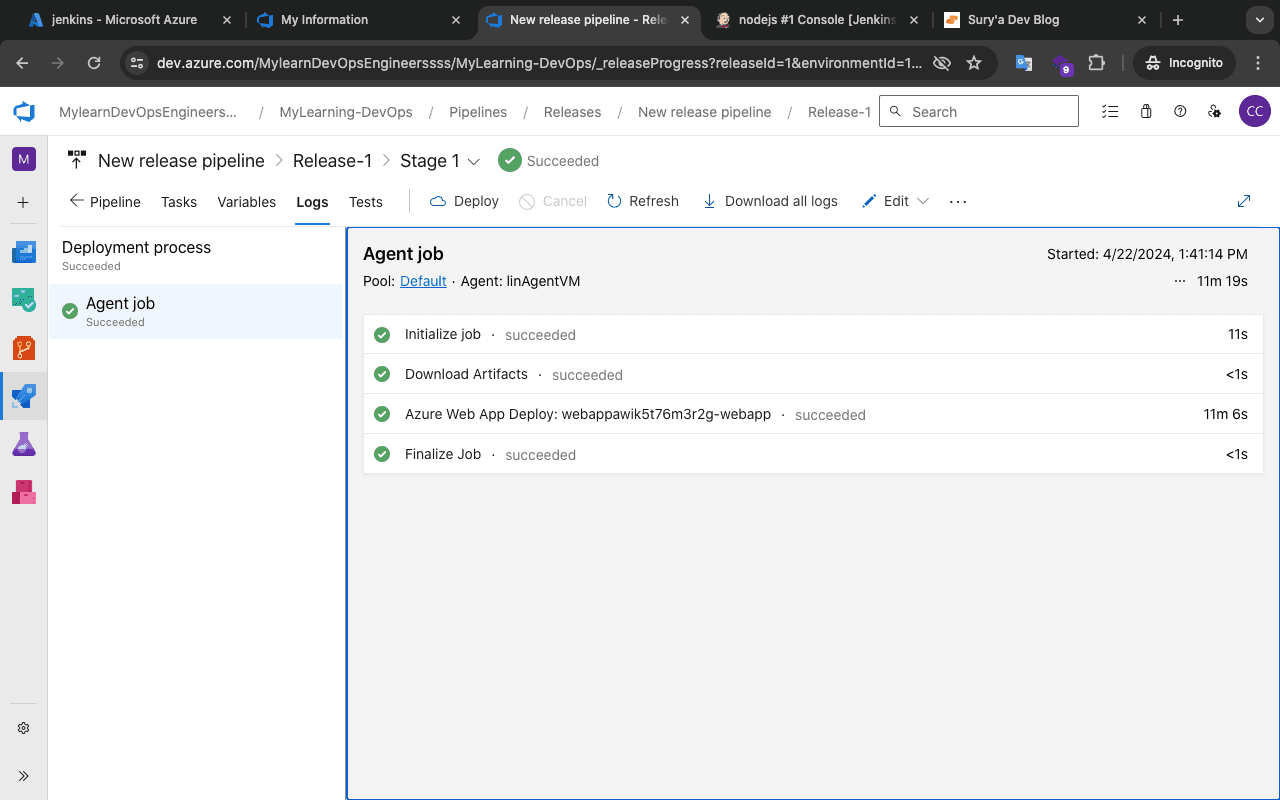This screenshot has height=800, width=1280.
Task: Open work items checklist icon in header
Action: click(x=1110, y=112)
